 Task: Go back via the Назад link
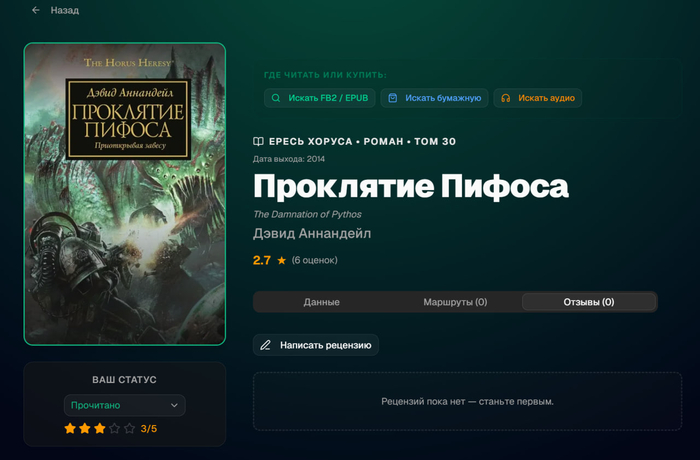pyautogui.click(x=64, y=10)
